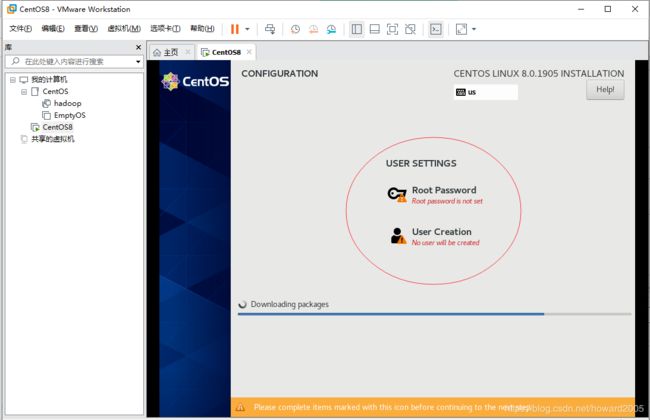Click 'CENTOS LINUX 8.0.1905 INSTALLATION' text
This screenshot has height=420, width=650.
539,74
